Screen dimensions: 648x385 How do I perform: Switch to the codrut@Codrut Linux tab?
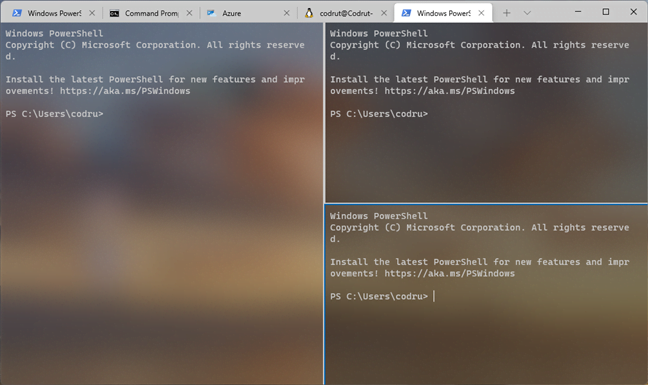tap(345, 13)
